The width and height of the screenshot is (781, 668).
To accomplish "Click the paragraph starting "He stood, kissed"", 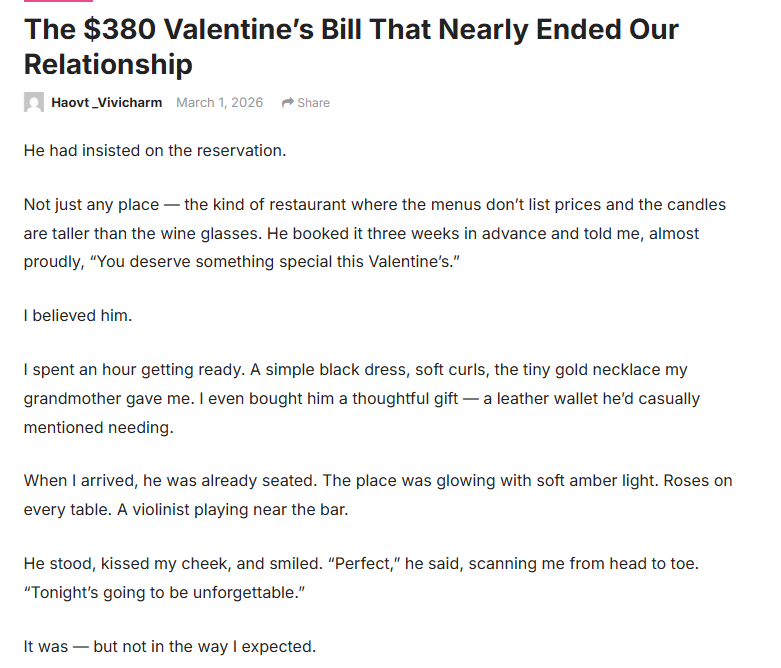I will tap(361, 577).
